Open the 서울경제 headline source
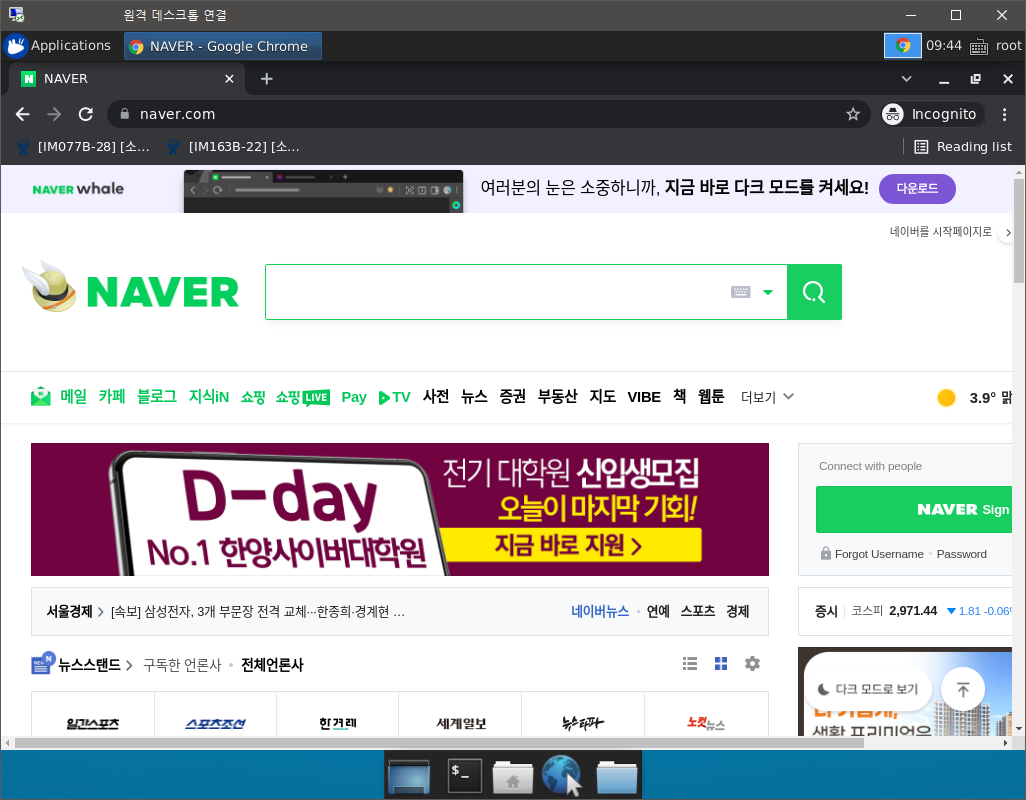Image resolution: width=1026 pixels, height=800 pixels. pos(69,612)
